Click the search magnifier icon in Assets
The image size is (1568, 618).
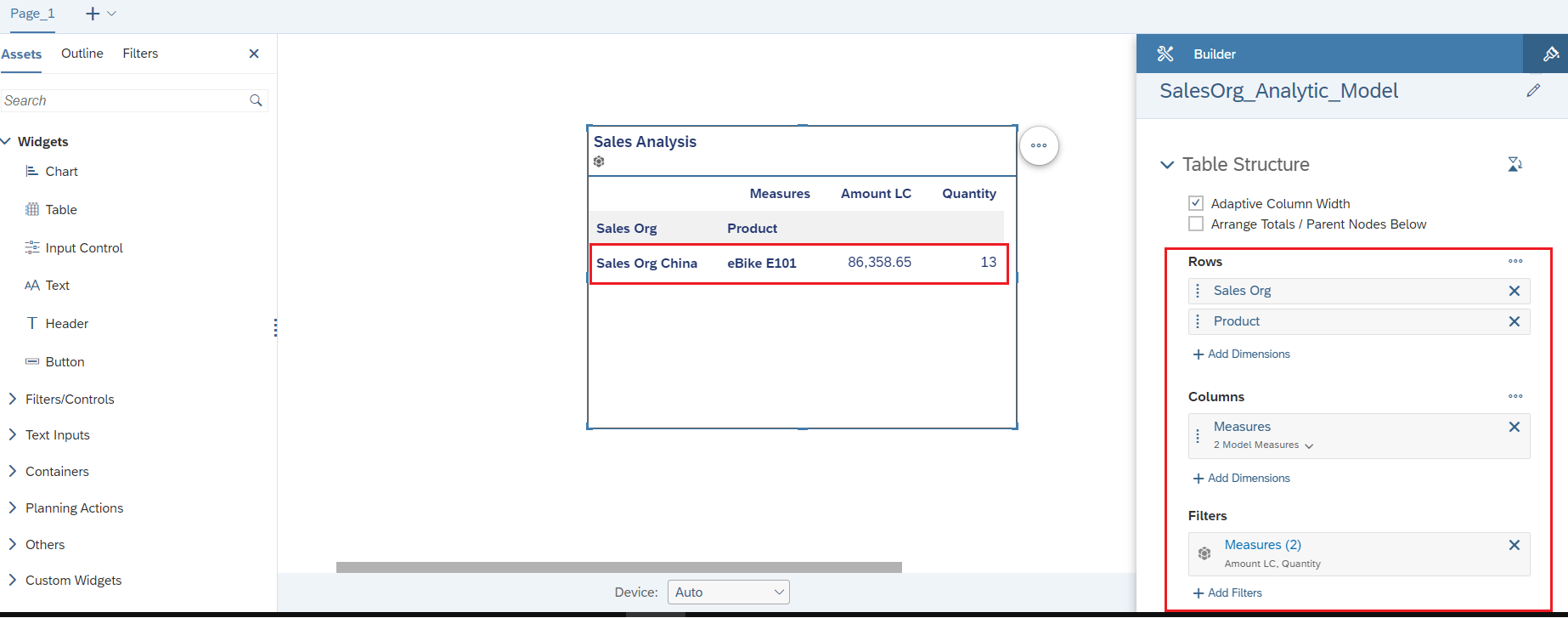256,100
